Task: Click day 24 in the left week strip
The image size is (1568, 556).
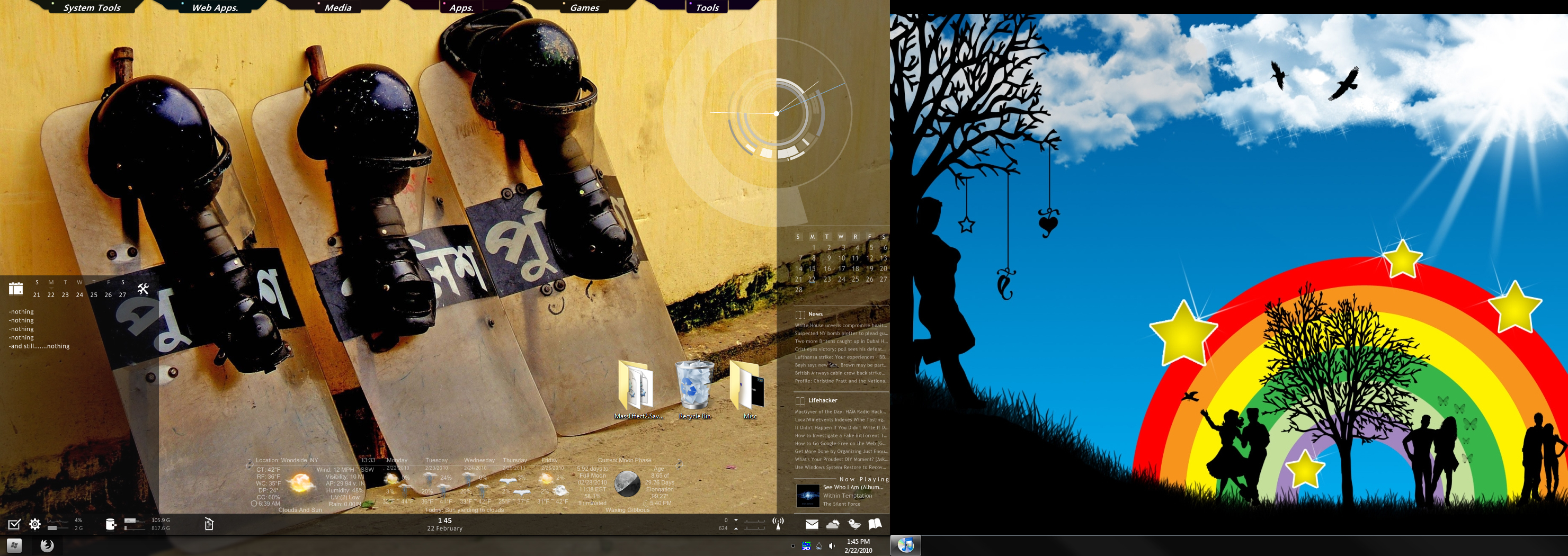Action: pyautogui.click(x=79, y=295)
